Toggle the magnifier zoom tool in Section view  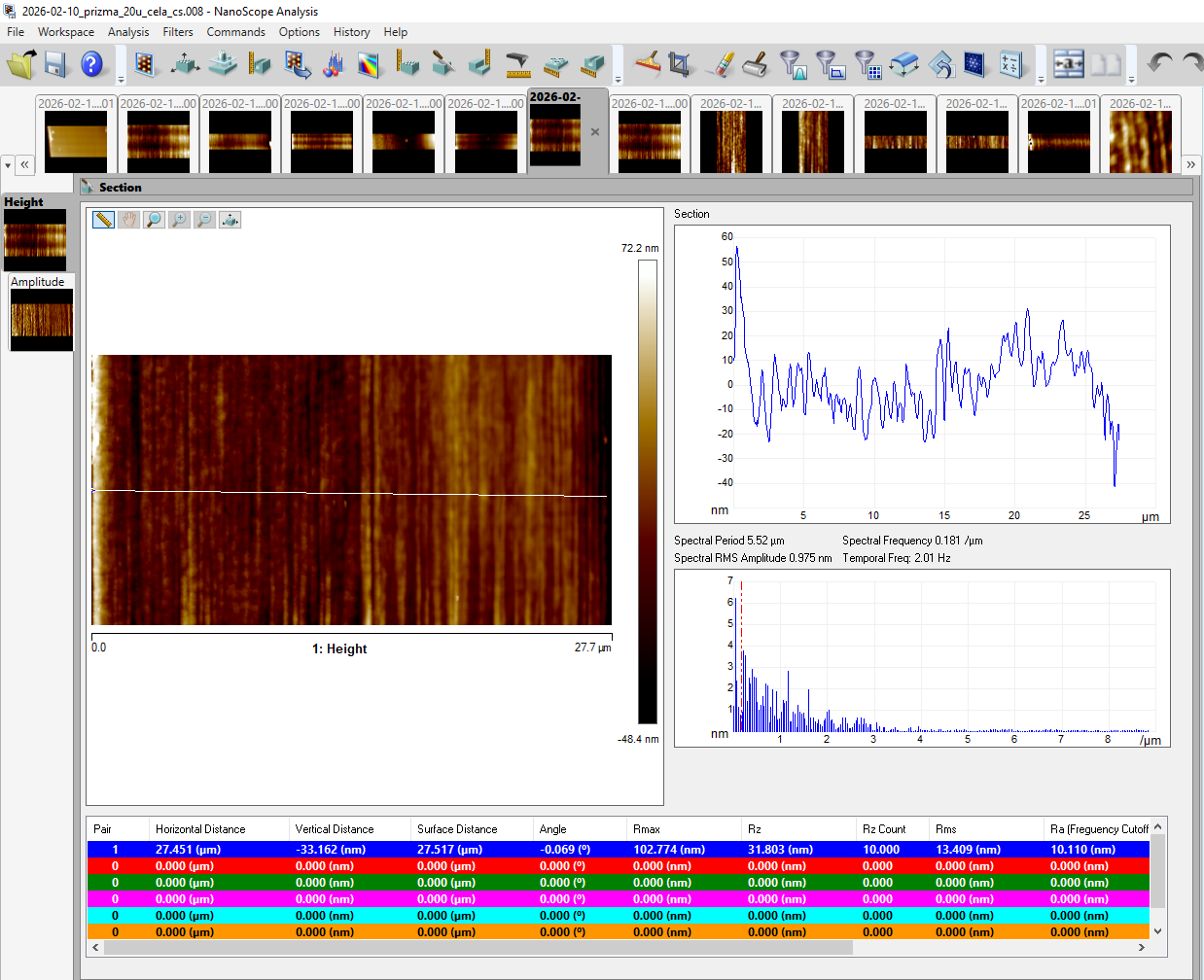point(154,220)
